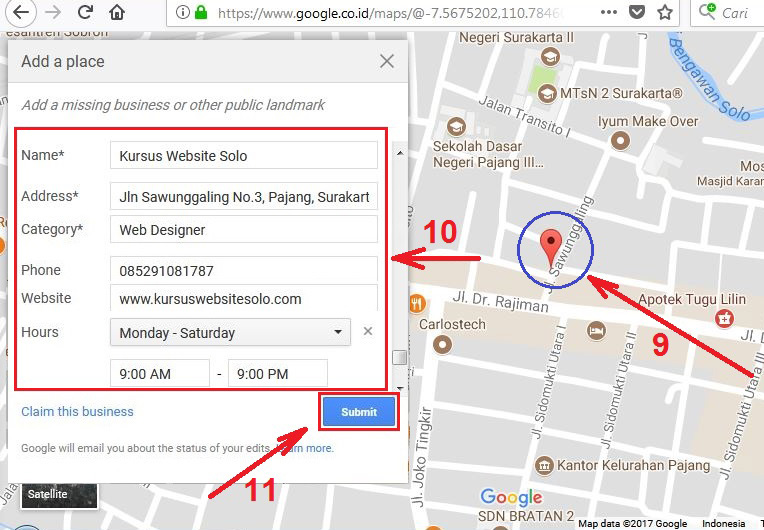Click the Website input field
764x530 pixels.
[244, 298]
